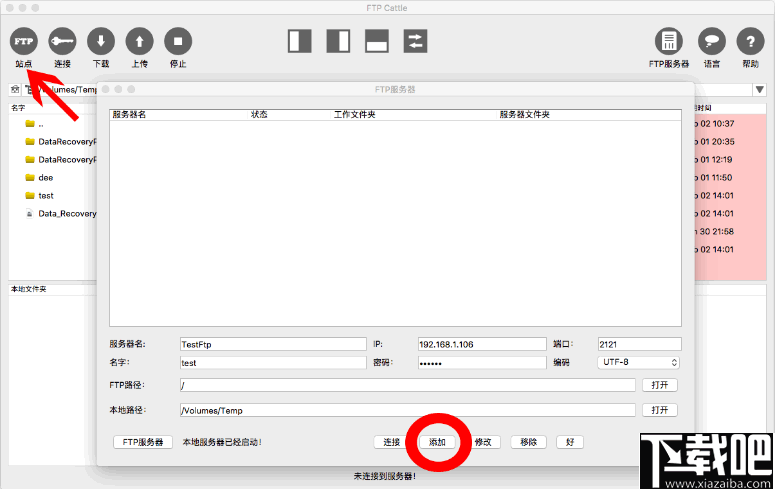Click the 名字 field containing test
Viewport: 775px width, 489px height.
point(273,362)
